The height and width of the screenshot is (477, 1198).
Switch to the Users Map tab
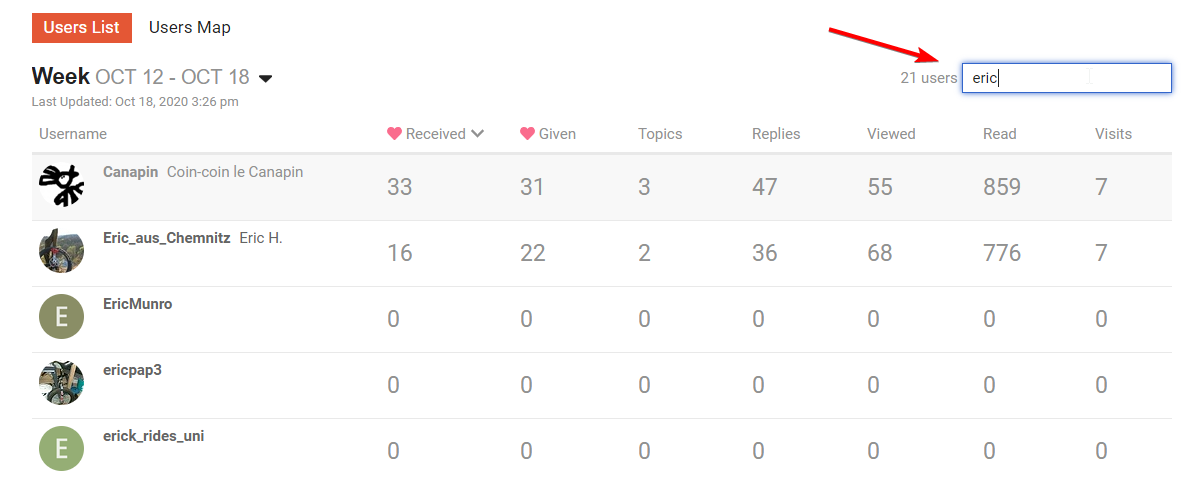pos(190,27)
